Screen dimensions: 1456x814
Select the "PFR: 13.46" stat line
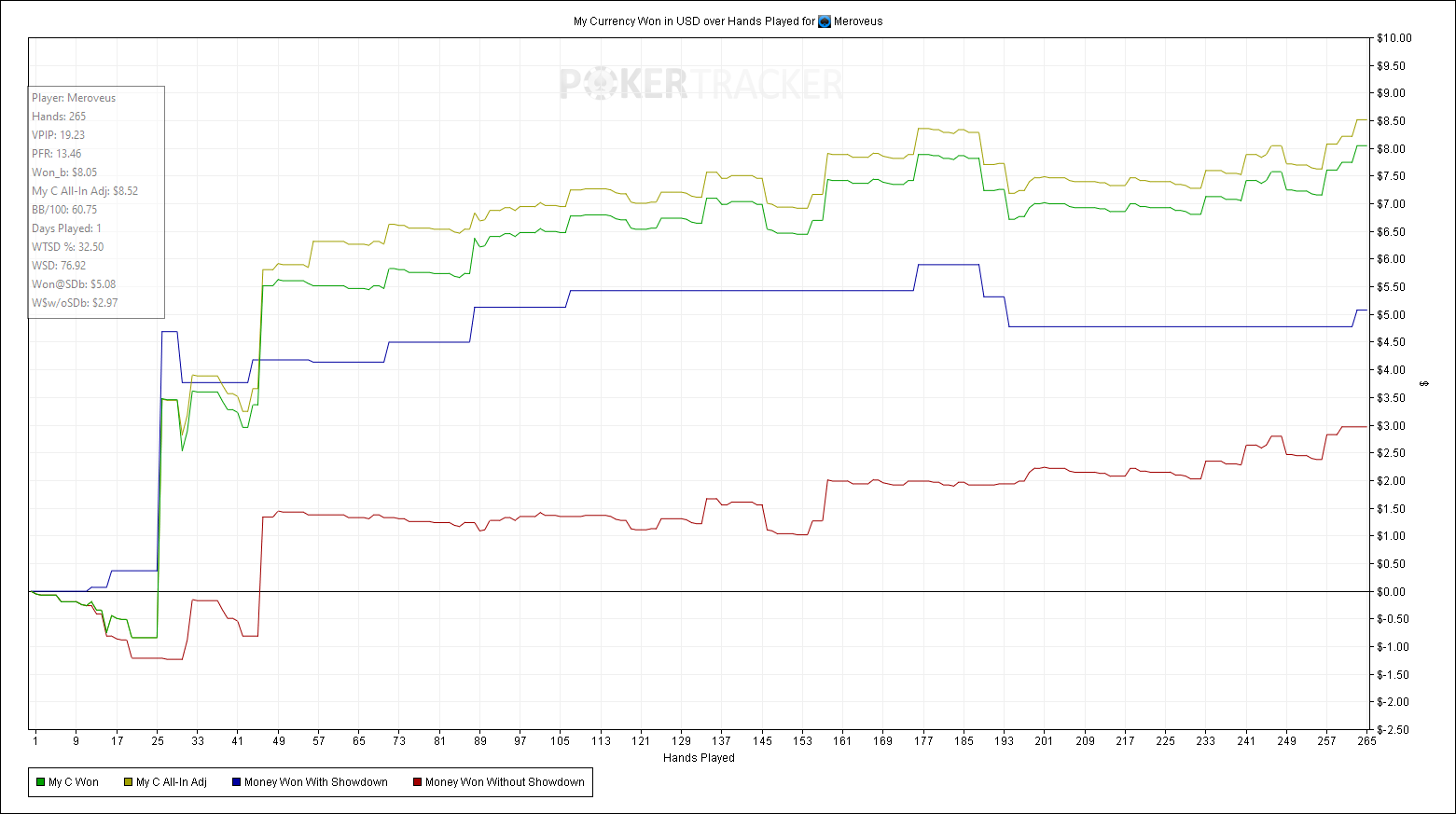pyautogui.click(x=57, y=154)
